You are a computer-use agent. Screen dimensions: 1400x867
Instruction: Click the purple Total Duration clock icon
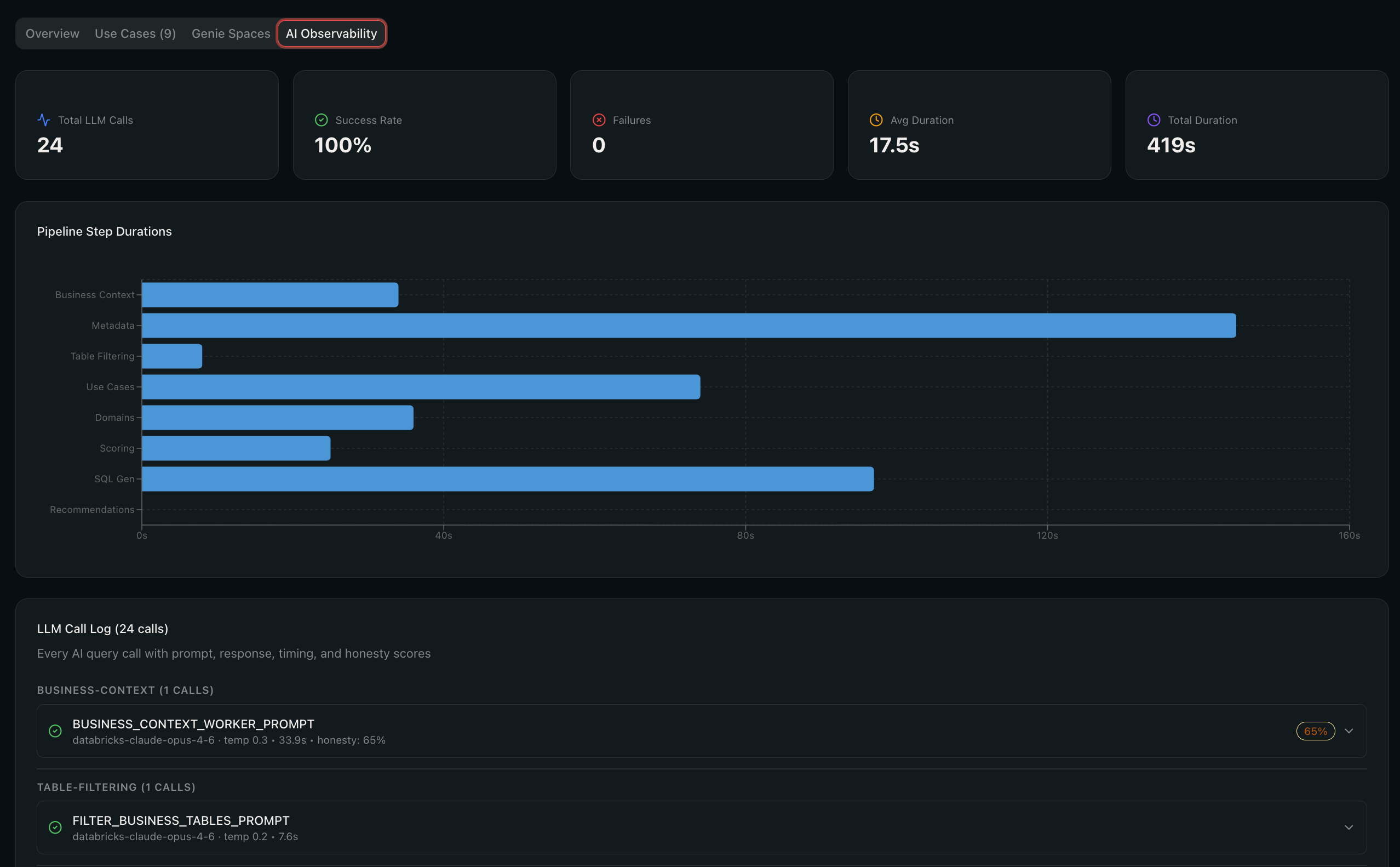click(x=1154, y=120)
